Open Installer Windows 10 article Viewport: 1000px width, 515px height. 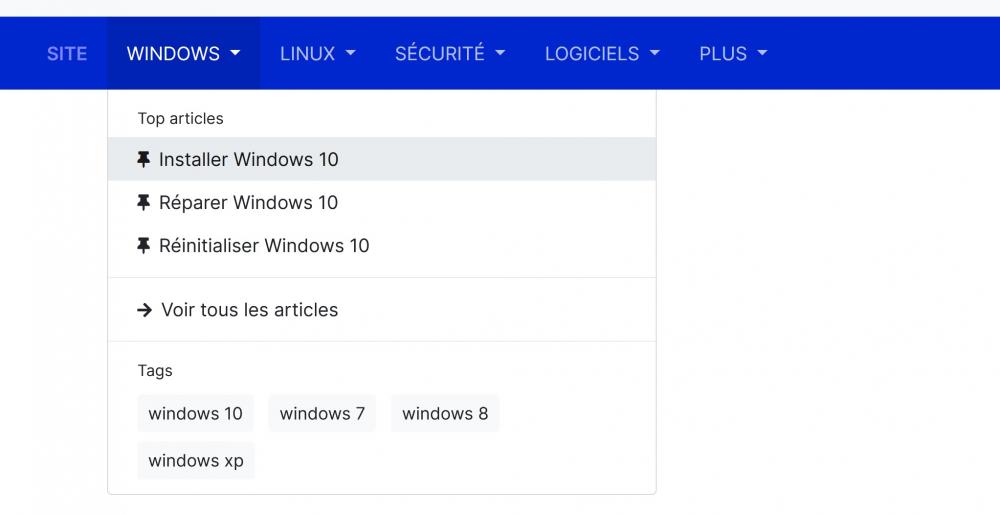[x=382, y=159]
